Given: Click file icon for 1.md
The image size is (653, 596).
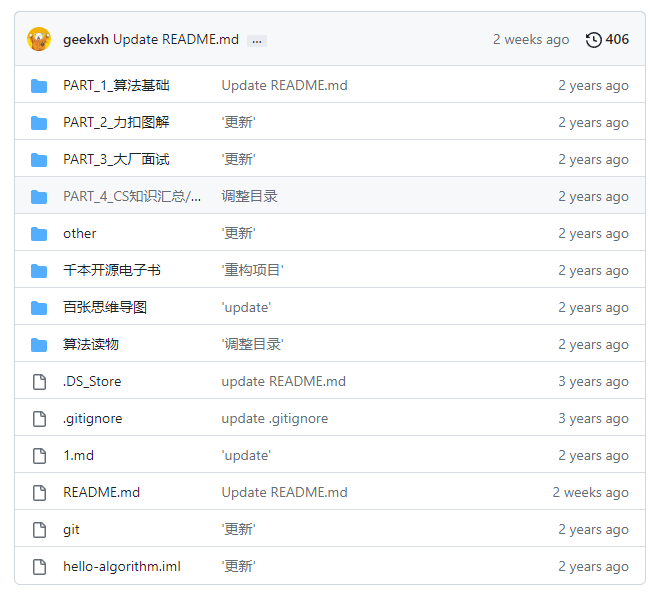Looking at the screenshot, I should coord(40,456).
